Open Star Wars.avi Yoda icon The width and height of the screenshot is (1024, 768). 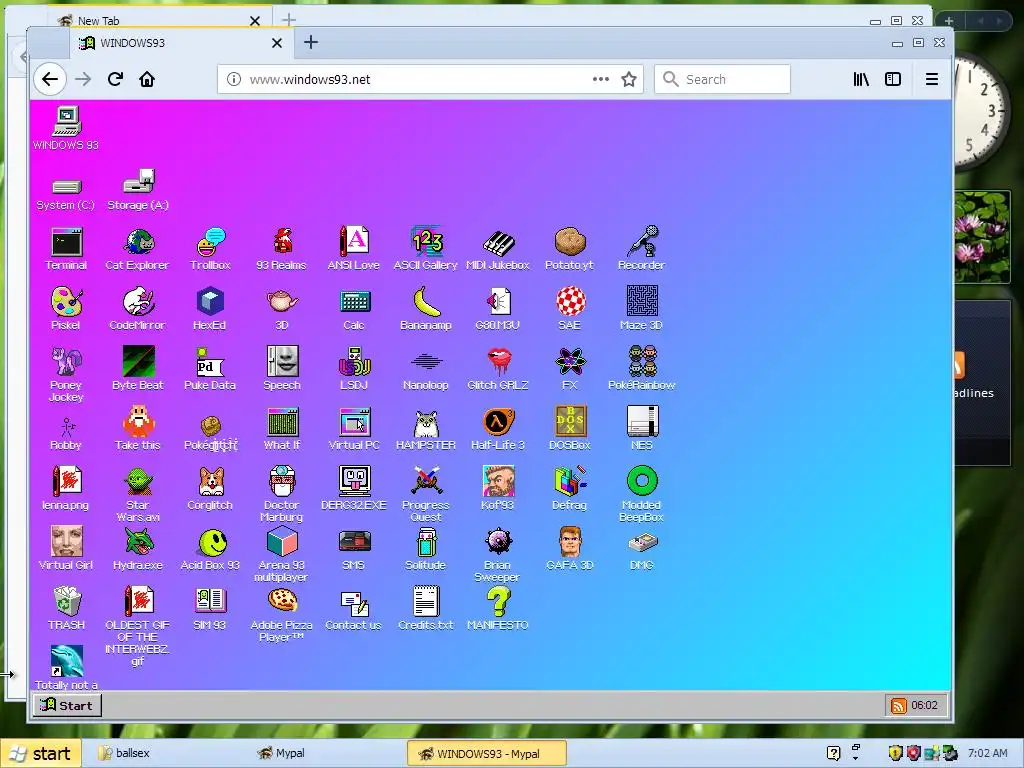click(x=138, y=494)
